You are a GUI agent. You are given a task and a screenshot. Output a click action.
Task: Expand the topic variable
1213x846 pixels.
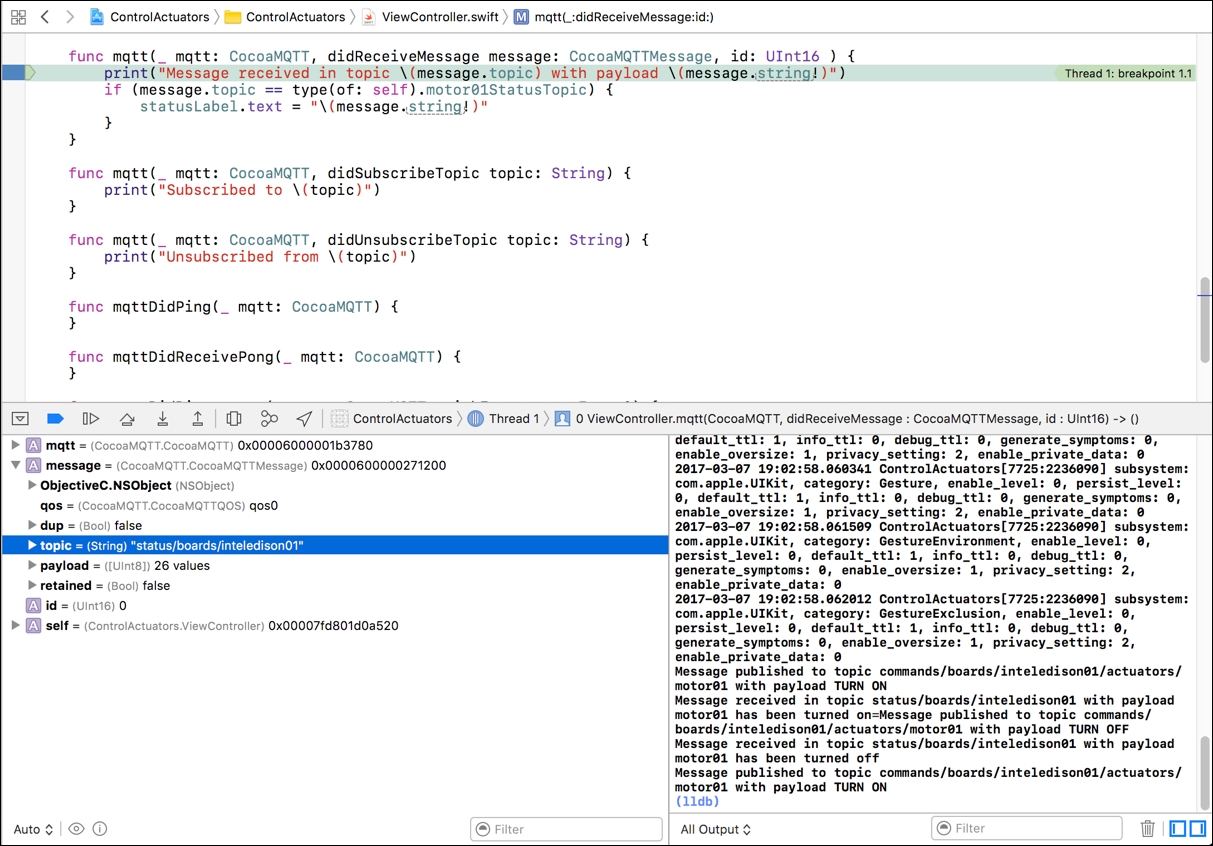pyautogui.click(x=32, y=545)
